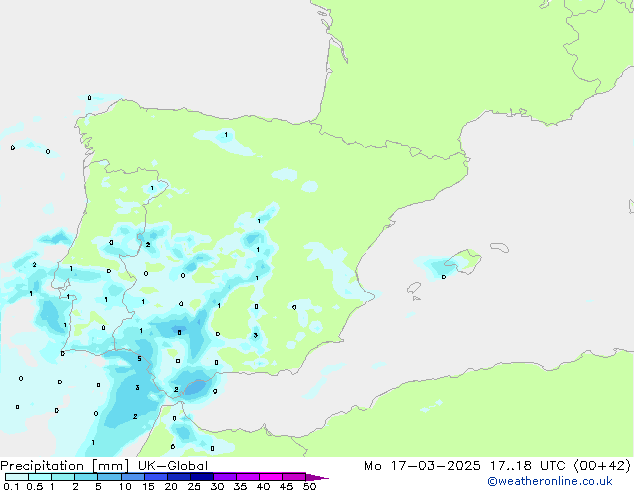This screenshot has height=490, width=634.
Task: Click the '10' legend scale label
Action: pyautogui.click(x=125, y=486)
